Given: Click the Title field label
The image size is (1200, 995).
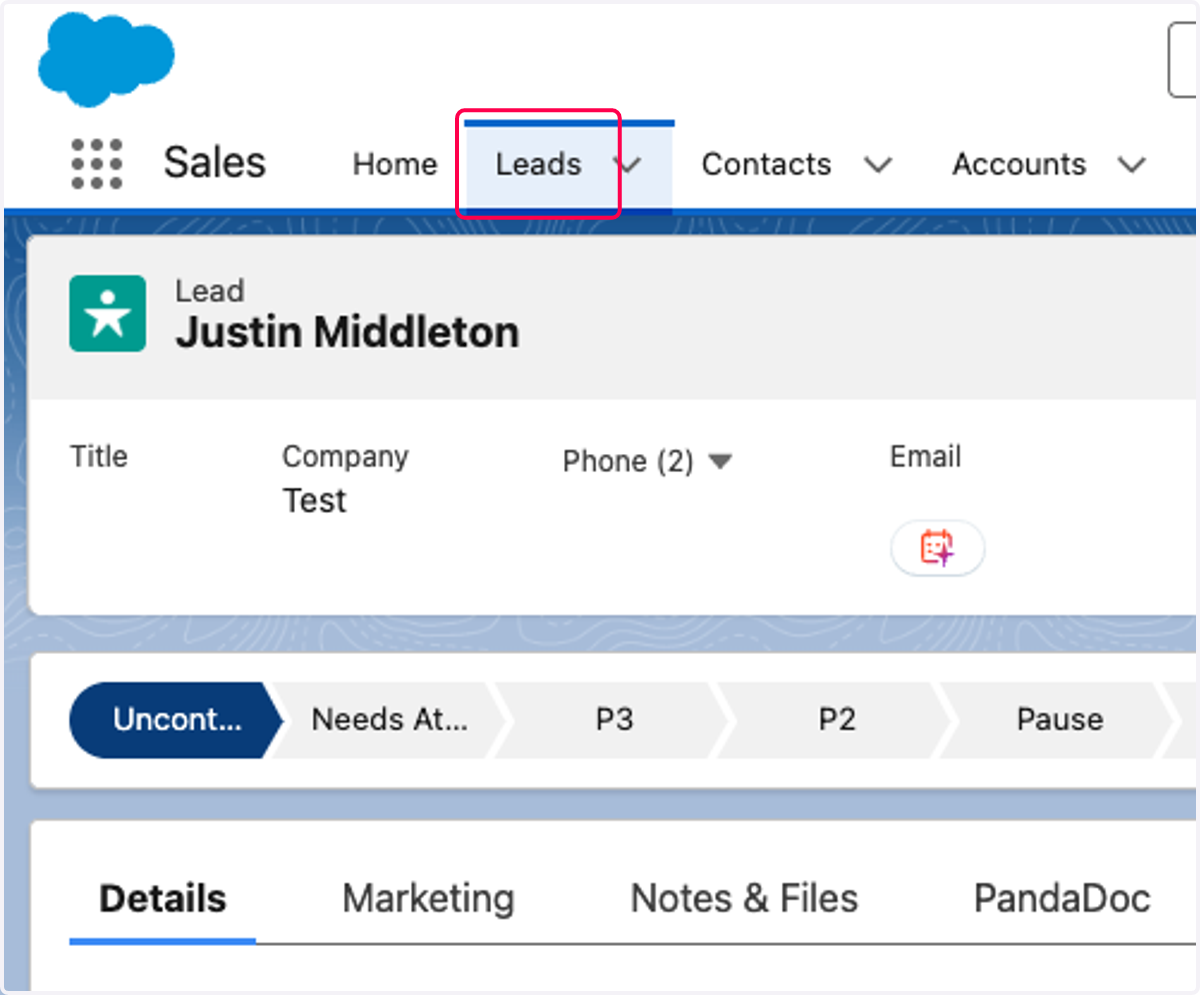Looking at the screenshot, I should click(99, 457).
